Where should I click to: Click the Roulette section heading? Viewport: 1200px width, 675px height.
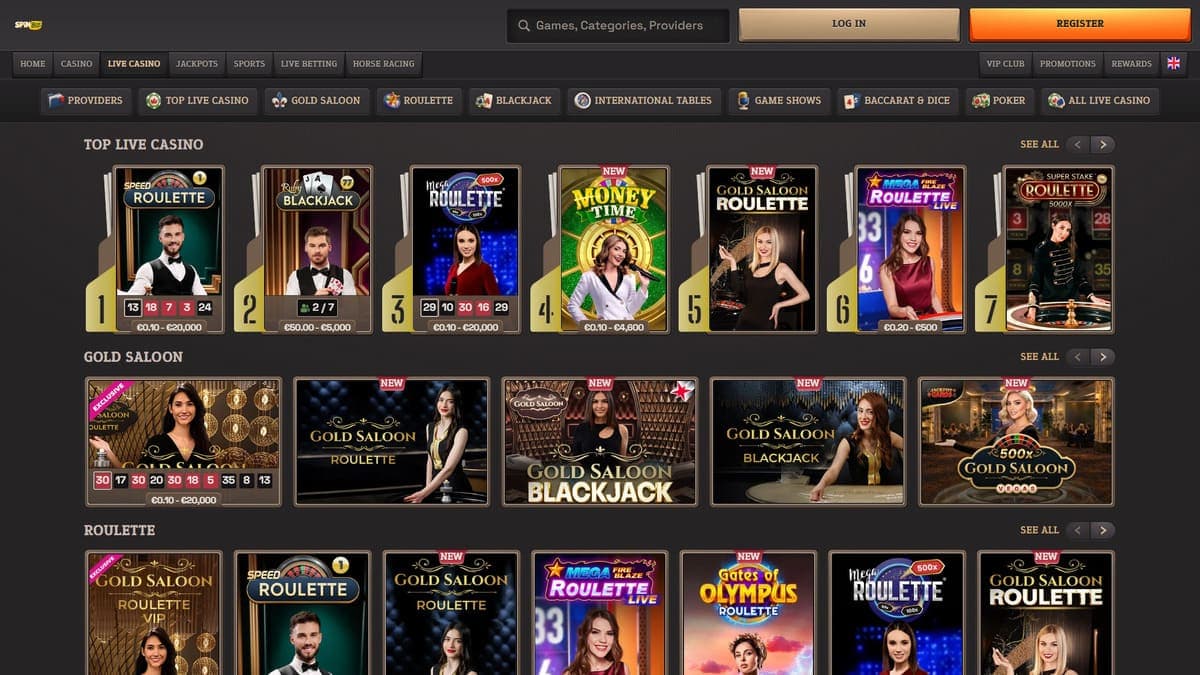point(119,530)
